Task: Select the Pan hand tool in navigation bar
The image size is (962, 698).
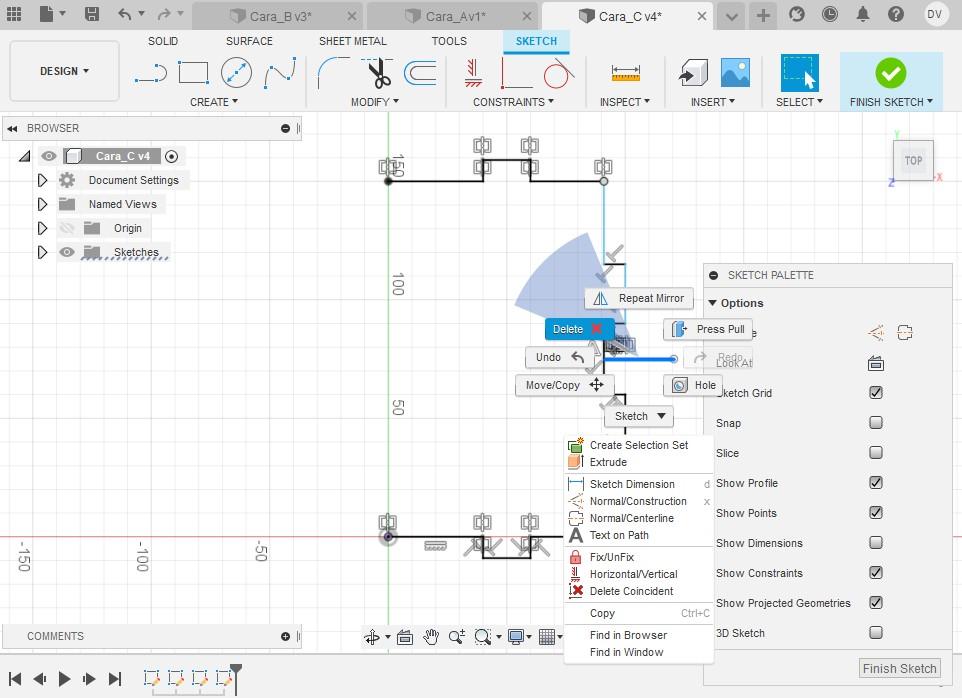Action: (431, 637)
